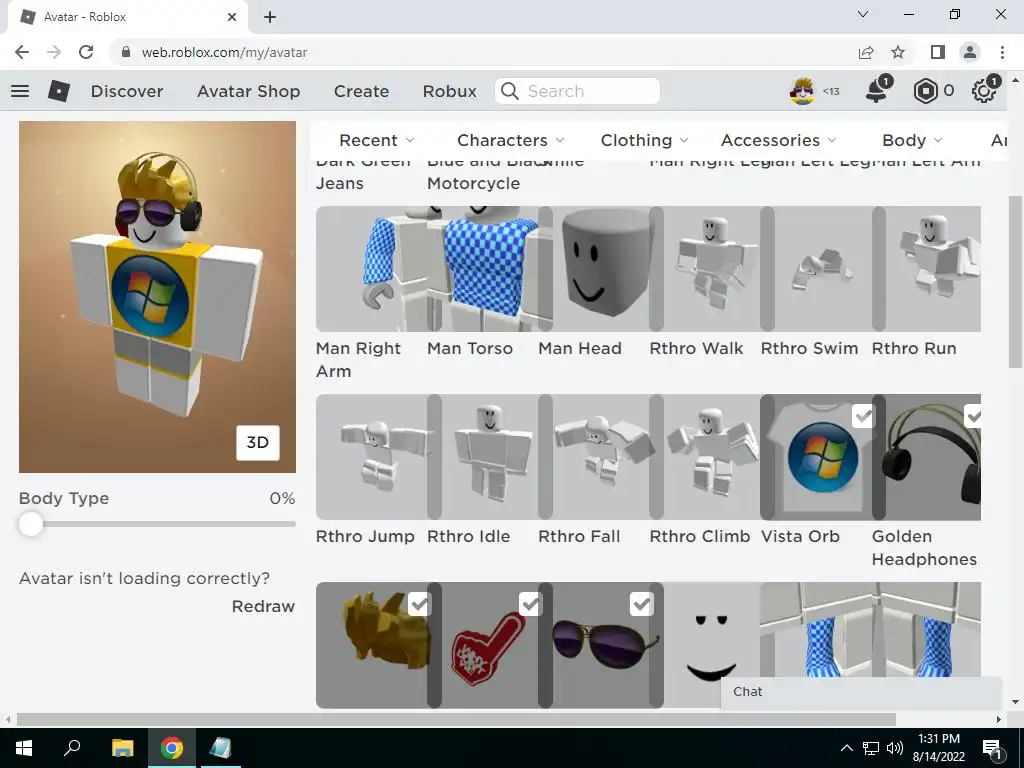
Task: Expand the Accessories dropdown
Action: pos(778,140)
